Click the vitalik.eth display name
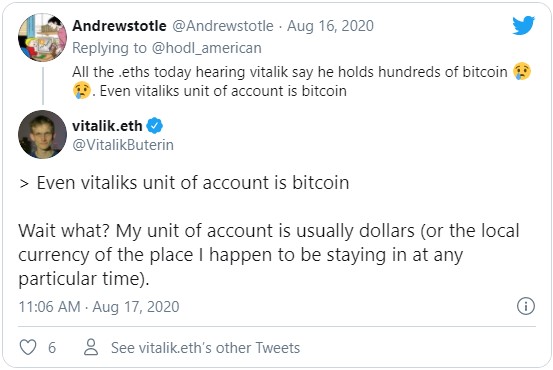553x370 pixels. click(107, 126)
